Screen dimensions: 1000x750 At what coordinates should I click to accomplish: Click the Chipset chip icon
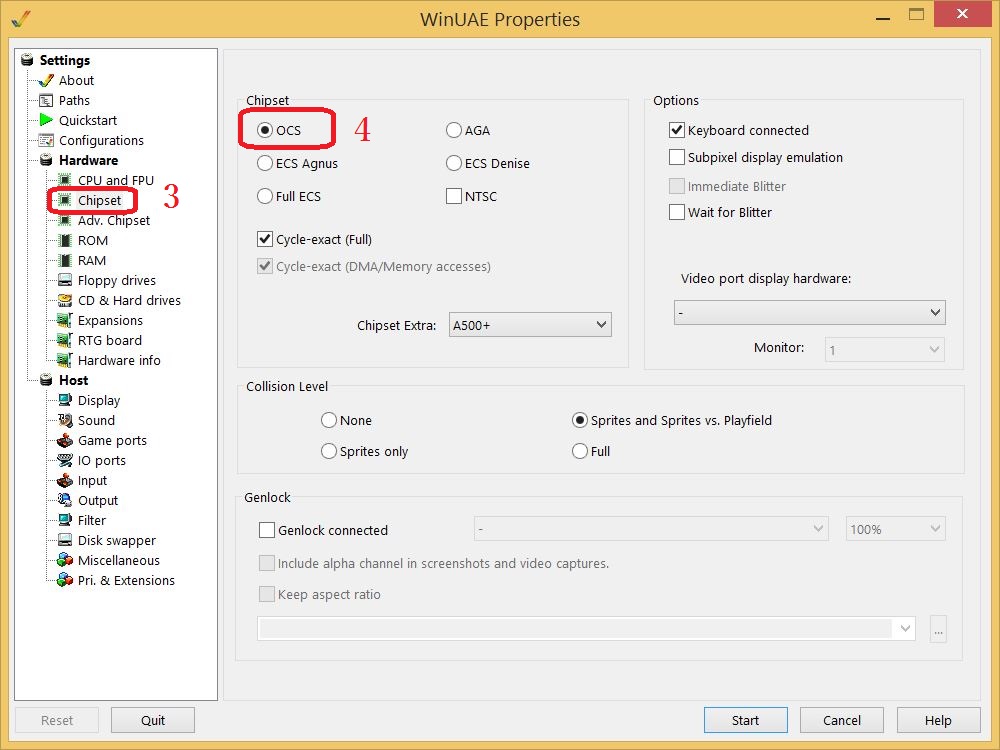click(x=64, y=200)
